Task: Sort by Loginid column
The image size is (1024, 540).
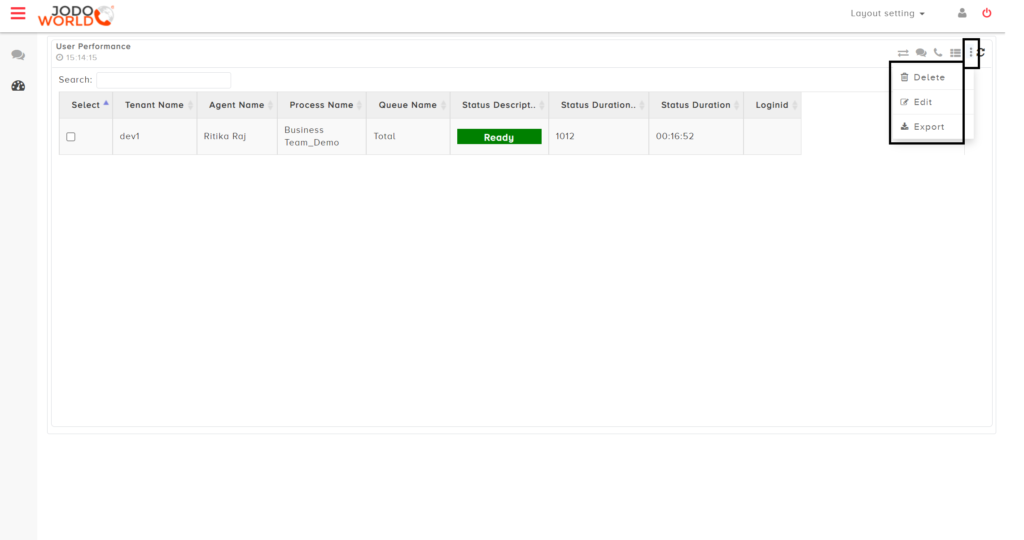Action: click(773, 105)
